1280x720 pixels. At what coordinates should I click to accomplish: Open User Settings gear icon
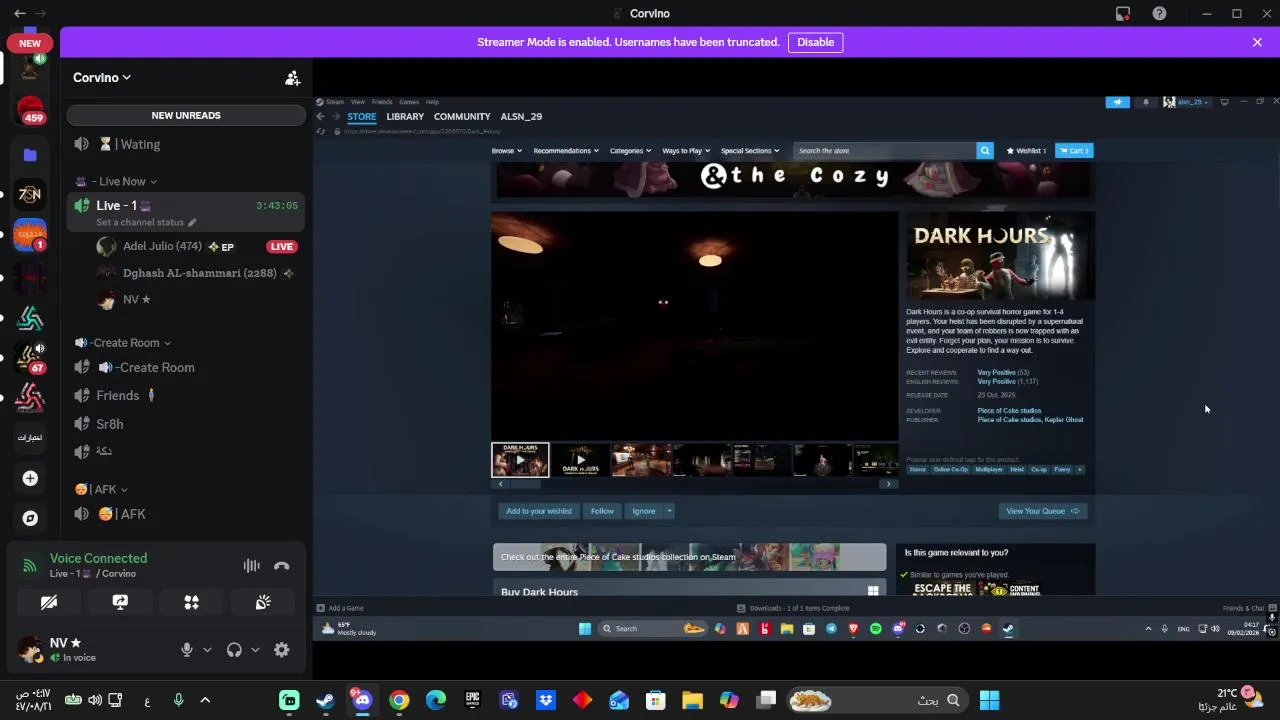click(x=282, y=649)
